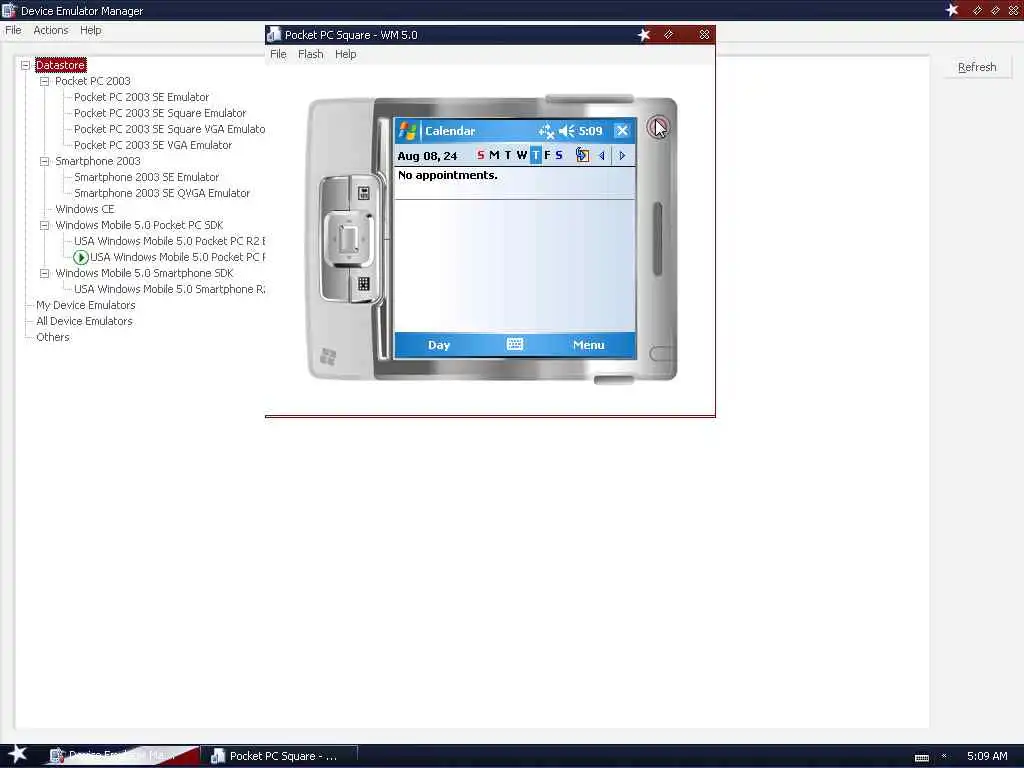
Task: Select Pocket PC 2003 SE Emulator
Action: [x=142, y=97]
